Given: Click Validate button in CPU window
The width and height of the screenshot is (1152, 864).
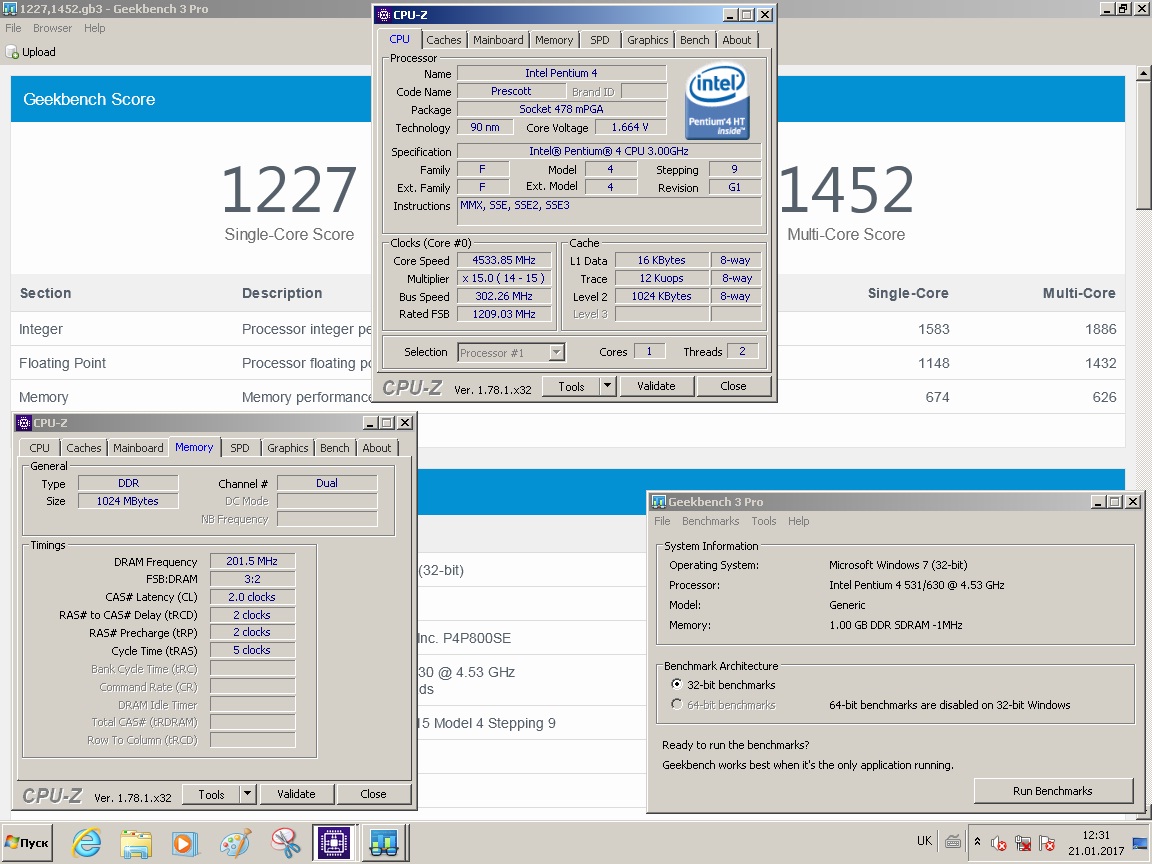Looking at the screenshot, I should (656, 386).
